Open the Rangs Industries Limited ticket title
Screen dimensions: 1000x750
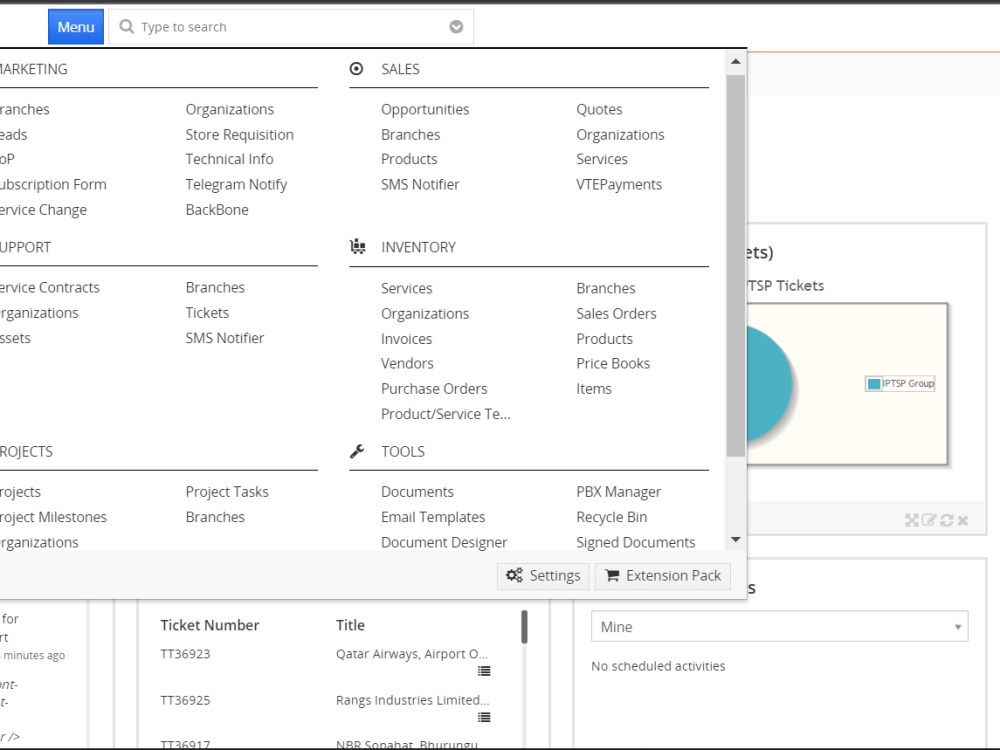[x=412, y=700]
